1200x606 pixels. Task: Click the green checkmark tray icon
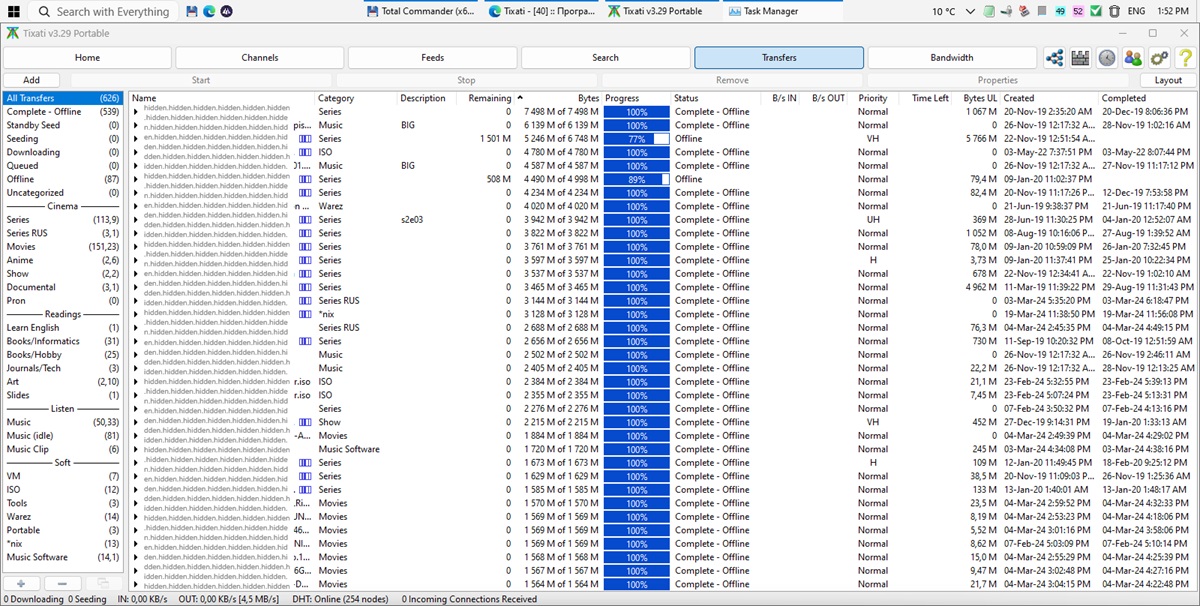pyautogui.click(x=1096, y=12)
